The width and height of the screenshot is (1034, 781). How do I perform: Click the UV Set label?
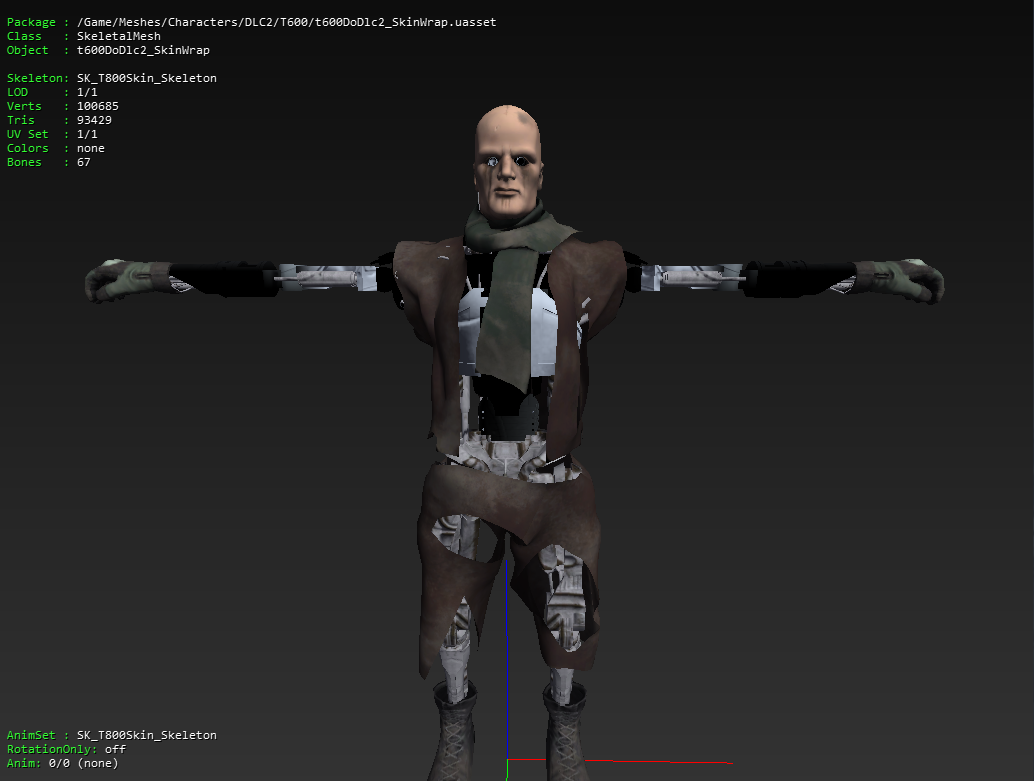pos(27,134)
